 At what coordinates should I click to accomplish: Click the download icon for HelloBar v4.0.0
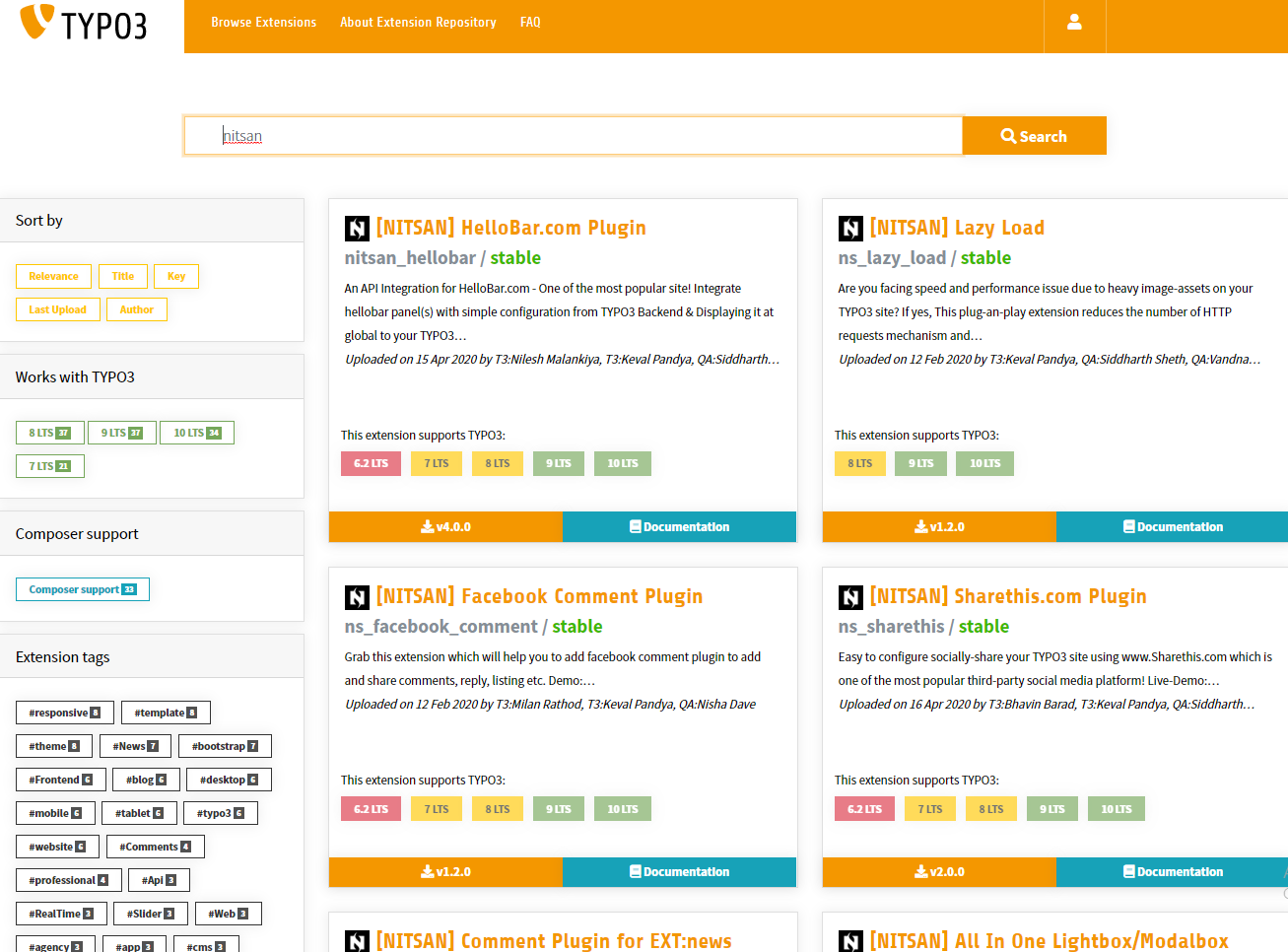[x=426, y=526]
